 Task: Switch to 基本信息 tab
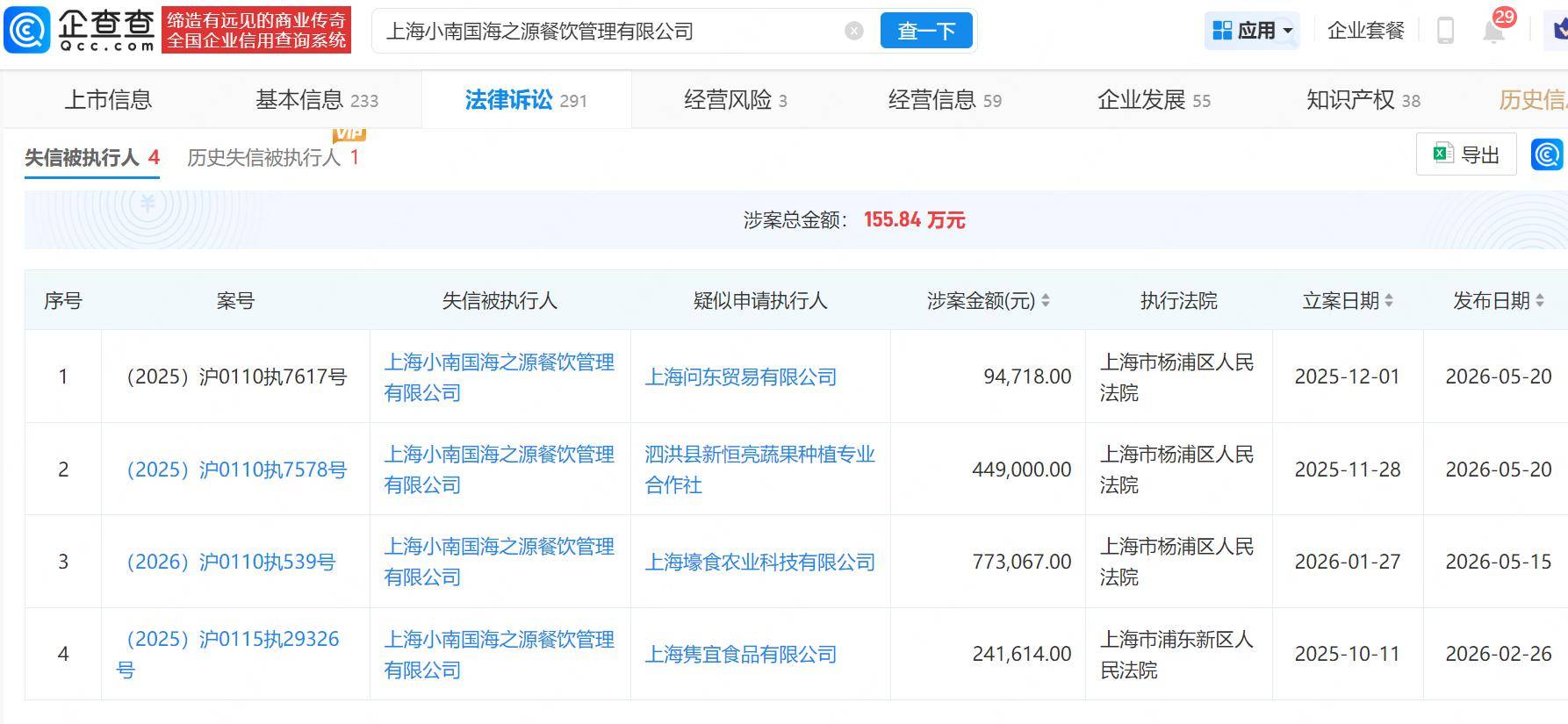316,100
